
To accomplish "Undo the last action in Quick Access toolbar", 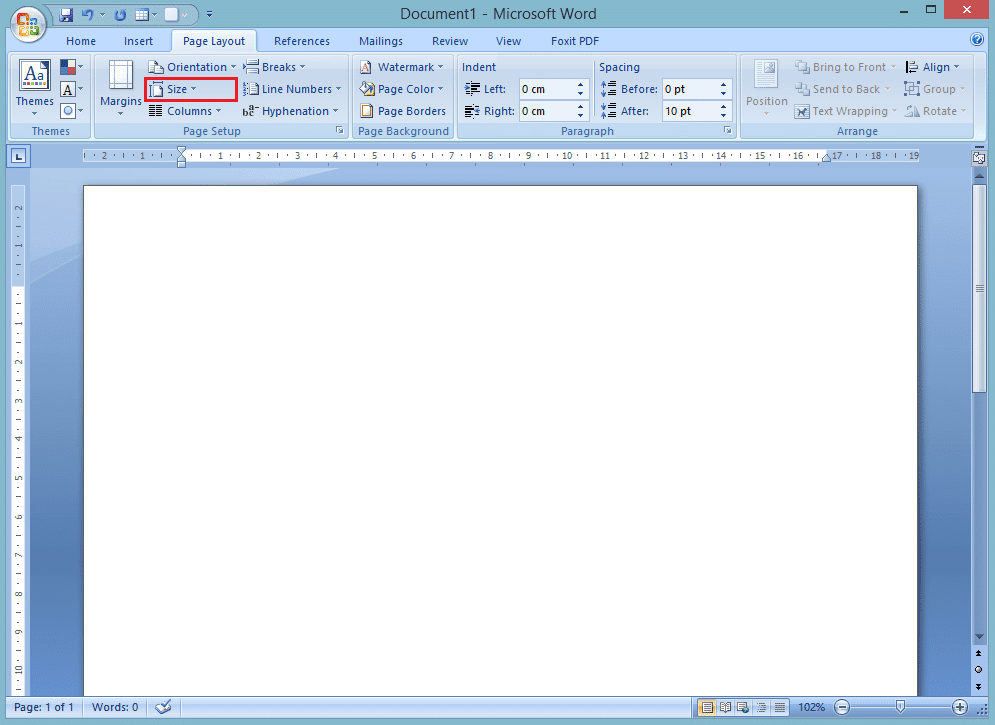I will click(88, 15).
